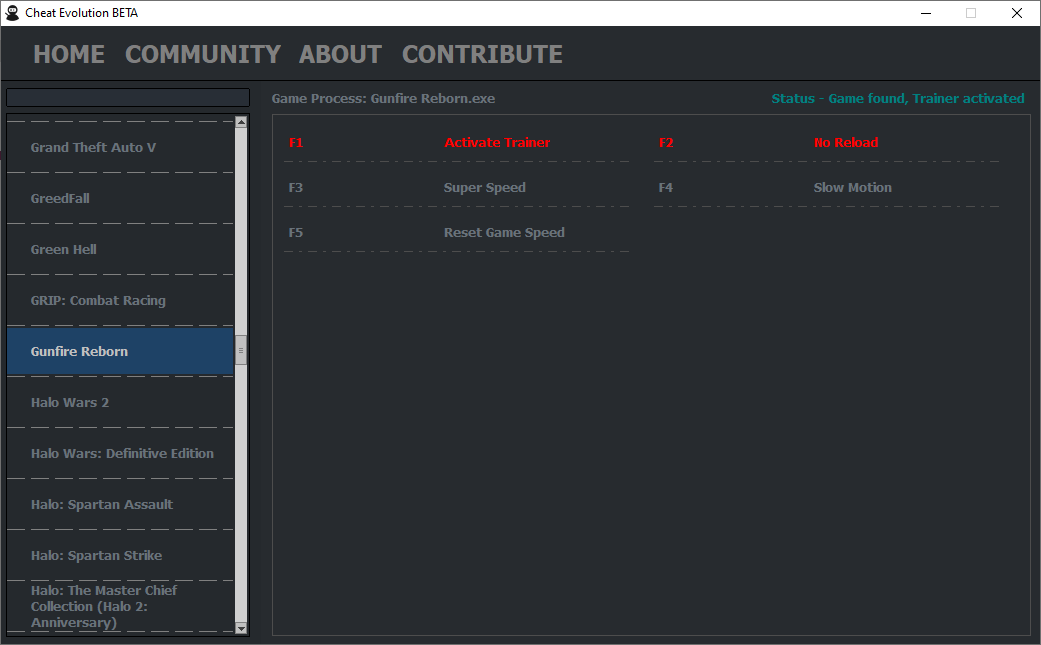1041x645 pixels.
Task: Click the Game Process: Gunfire Reborn.exe text
Action: click(x=383, y=99)
